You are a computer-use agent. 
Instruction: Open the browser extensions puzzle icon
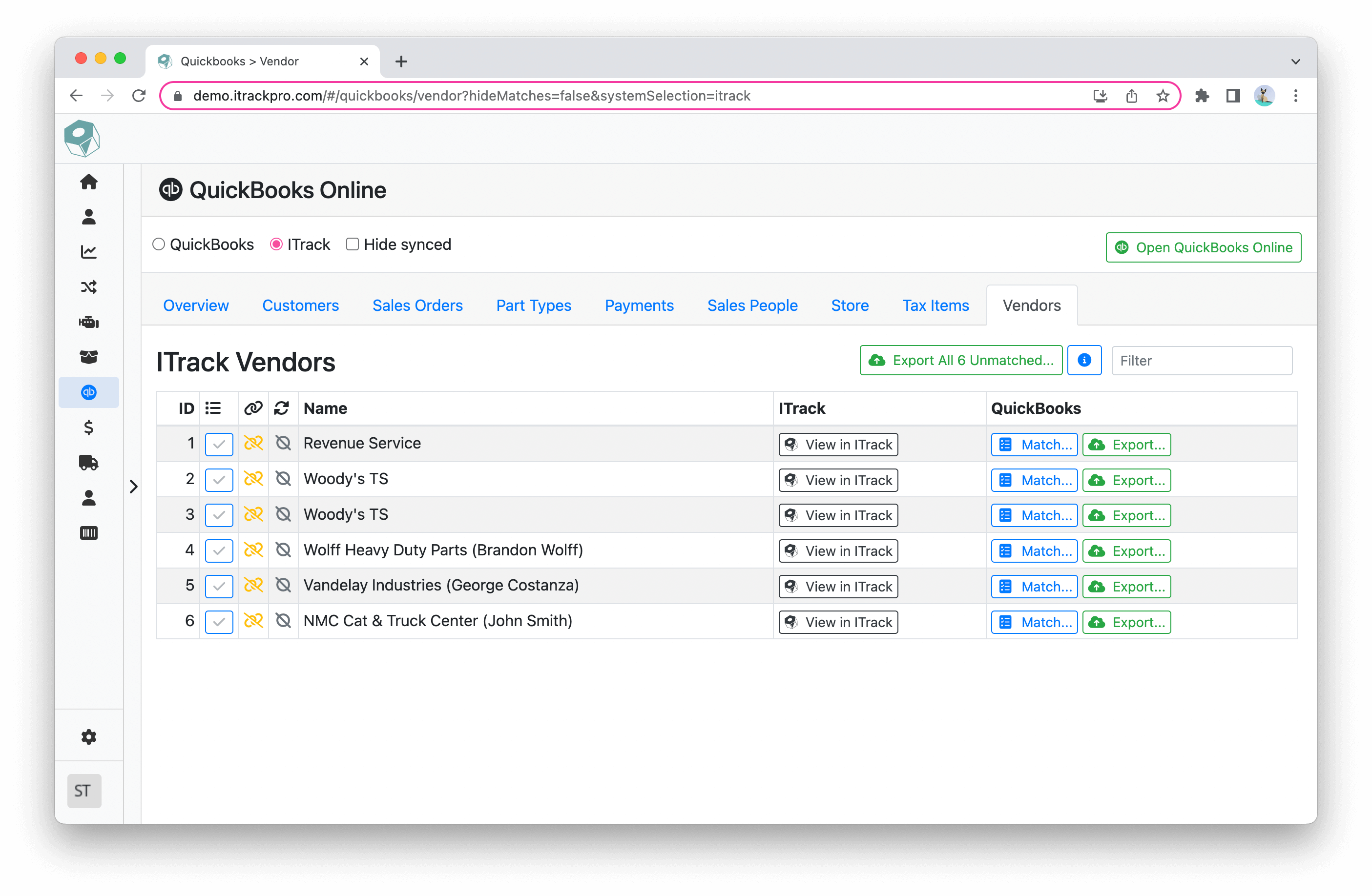(1202, 96)
